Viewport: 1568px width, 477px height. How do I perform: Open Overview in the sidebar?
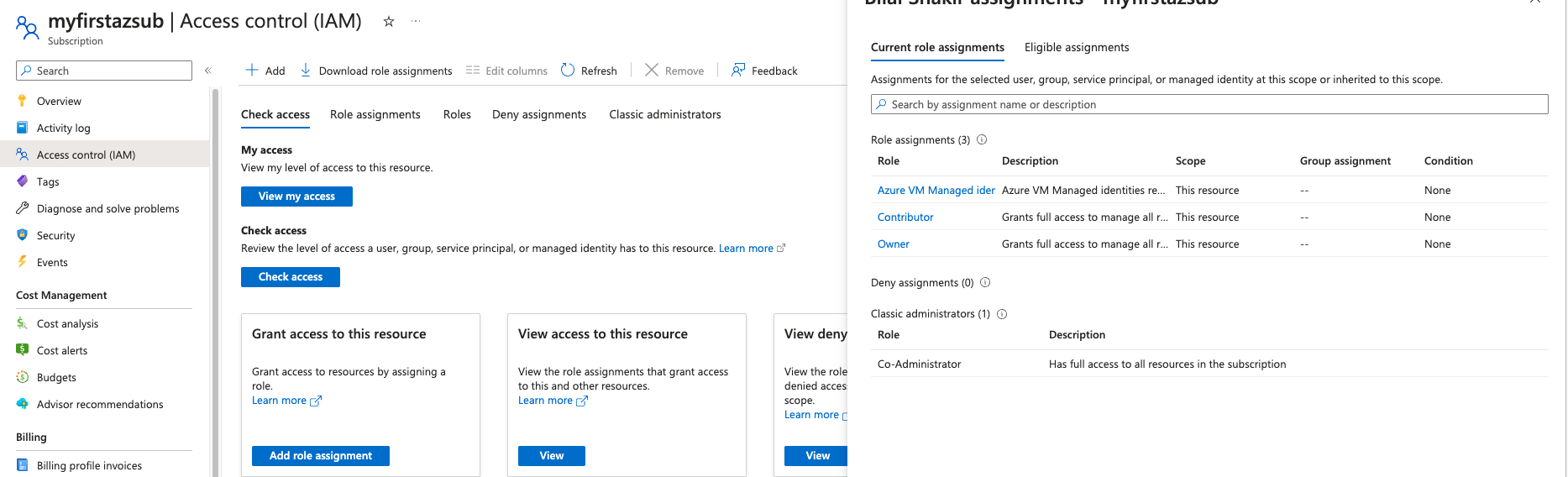[59, 101]
